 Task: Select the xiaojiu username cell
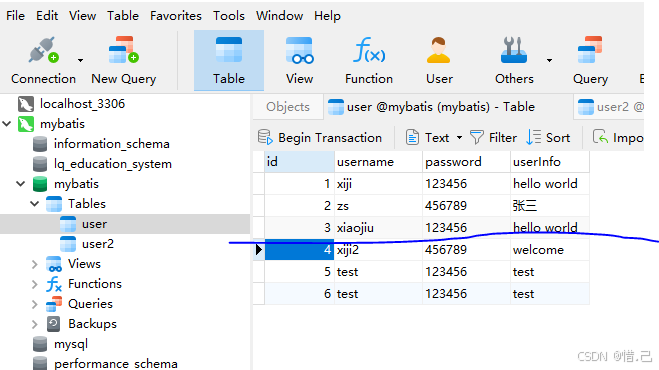[x=378, y=227]
